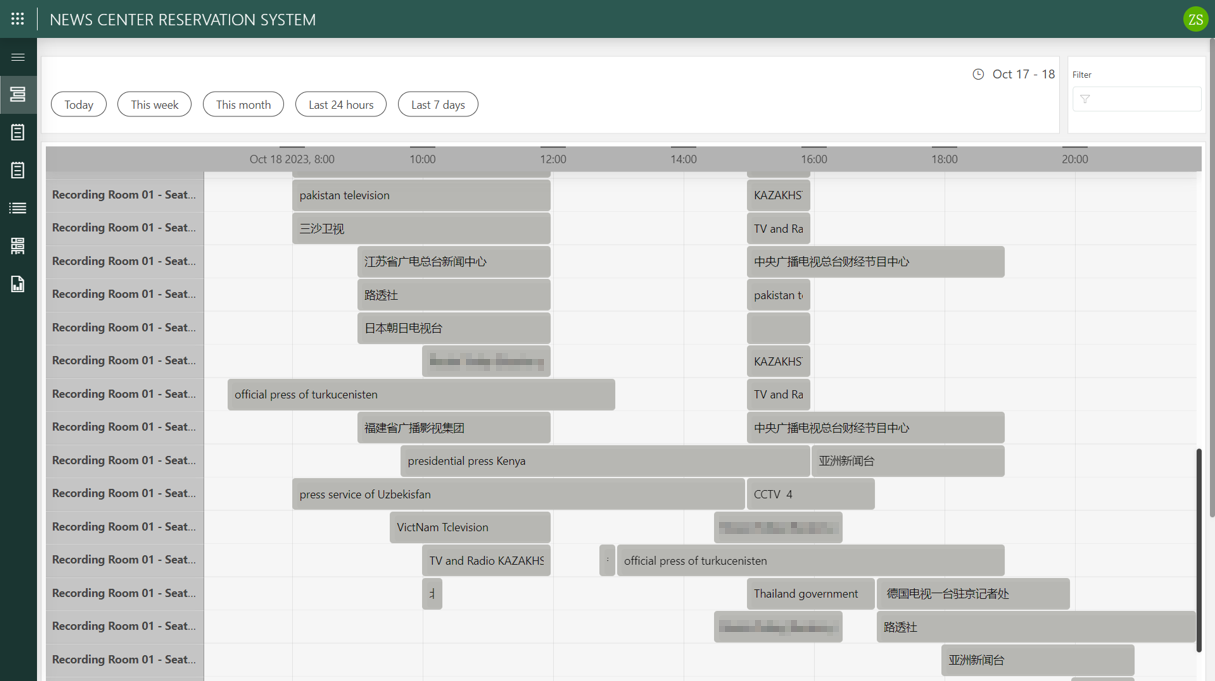Open the app launcher grid icon

point(18,19)
